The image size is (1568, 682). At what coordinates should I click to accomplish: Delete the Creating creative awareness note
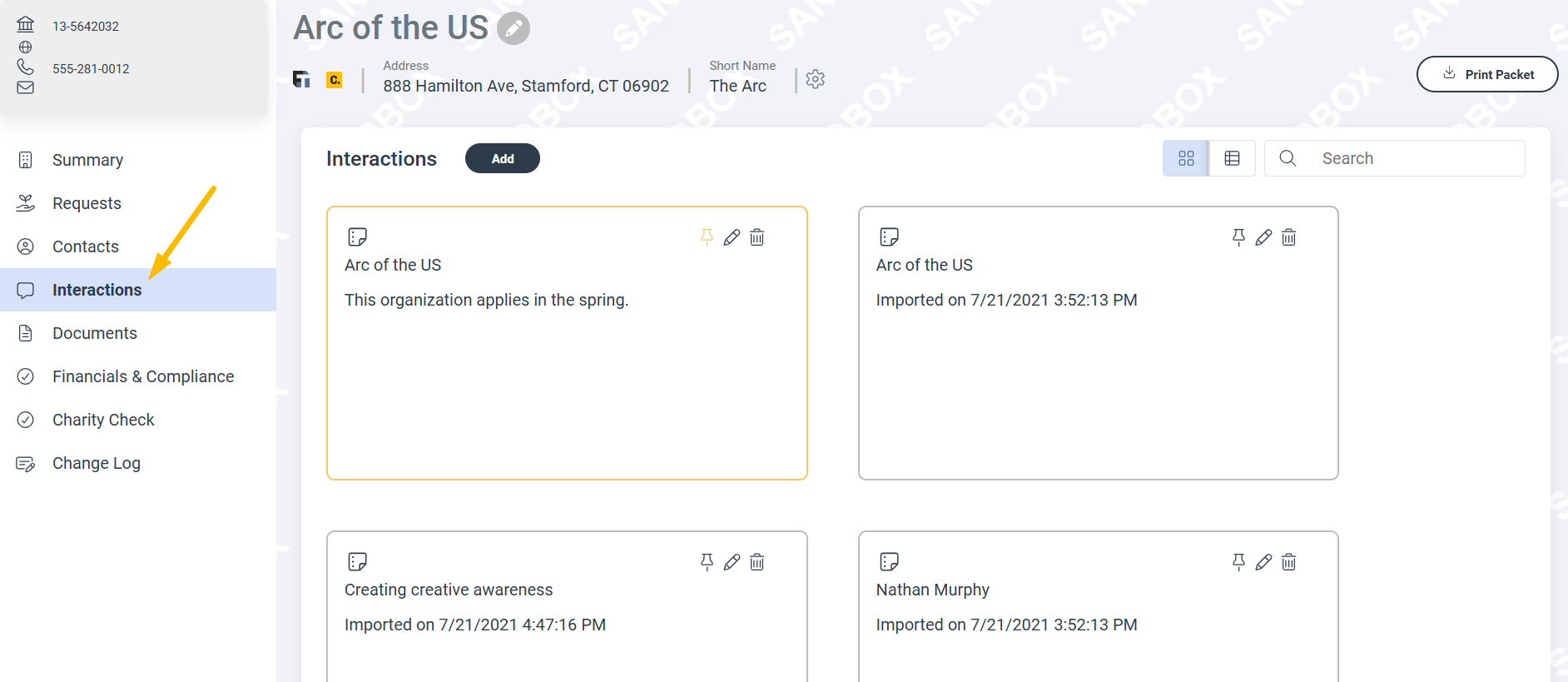tap(757, 562)
